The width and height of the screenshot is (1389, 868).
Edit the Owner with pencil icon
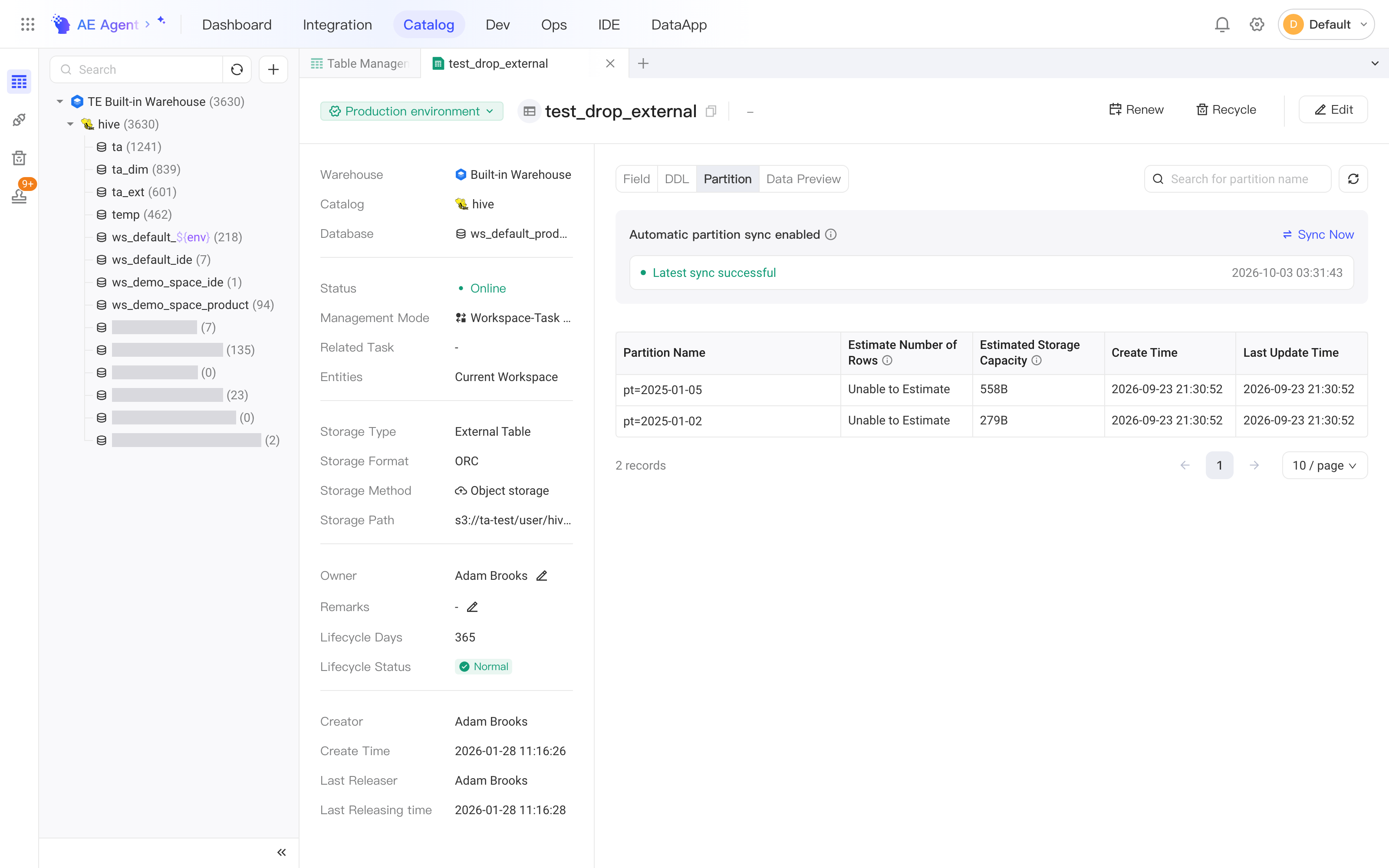[542, 576]
